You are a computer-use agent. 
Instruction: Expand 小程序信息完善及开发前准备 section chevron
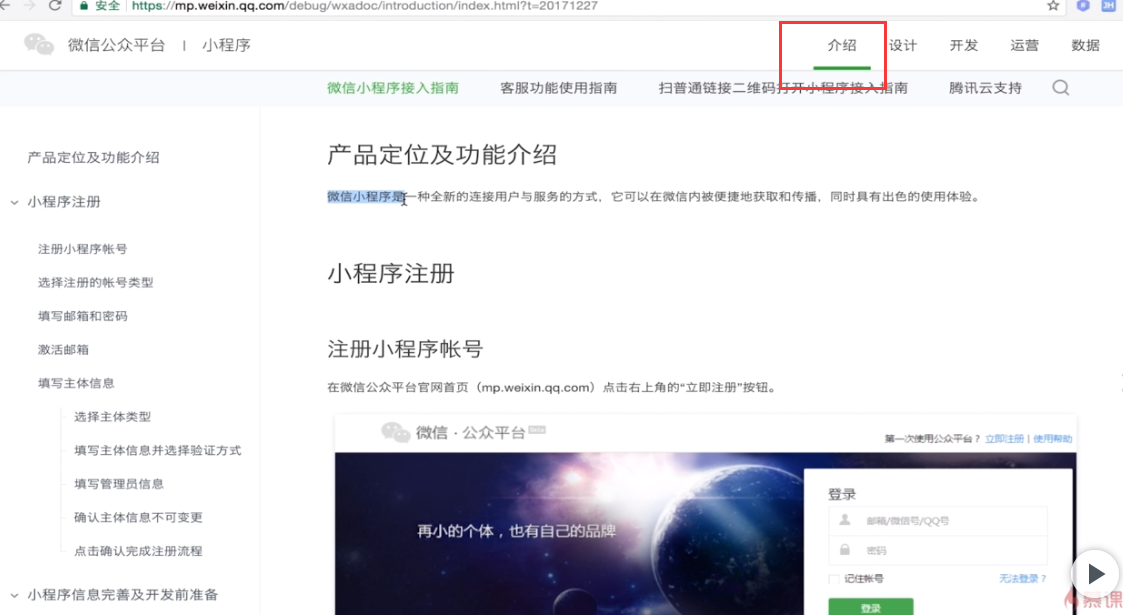click(14, 595)
